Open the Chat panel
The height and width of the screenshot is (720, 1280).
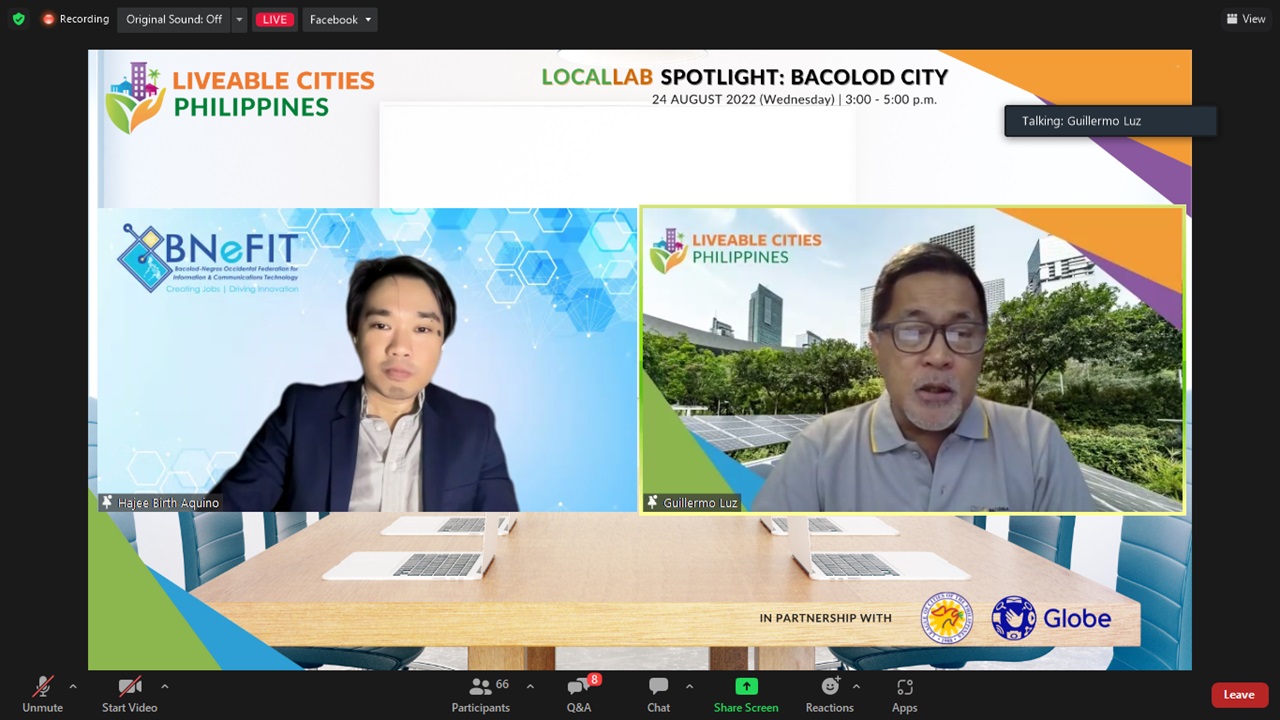coord(658,695)
